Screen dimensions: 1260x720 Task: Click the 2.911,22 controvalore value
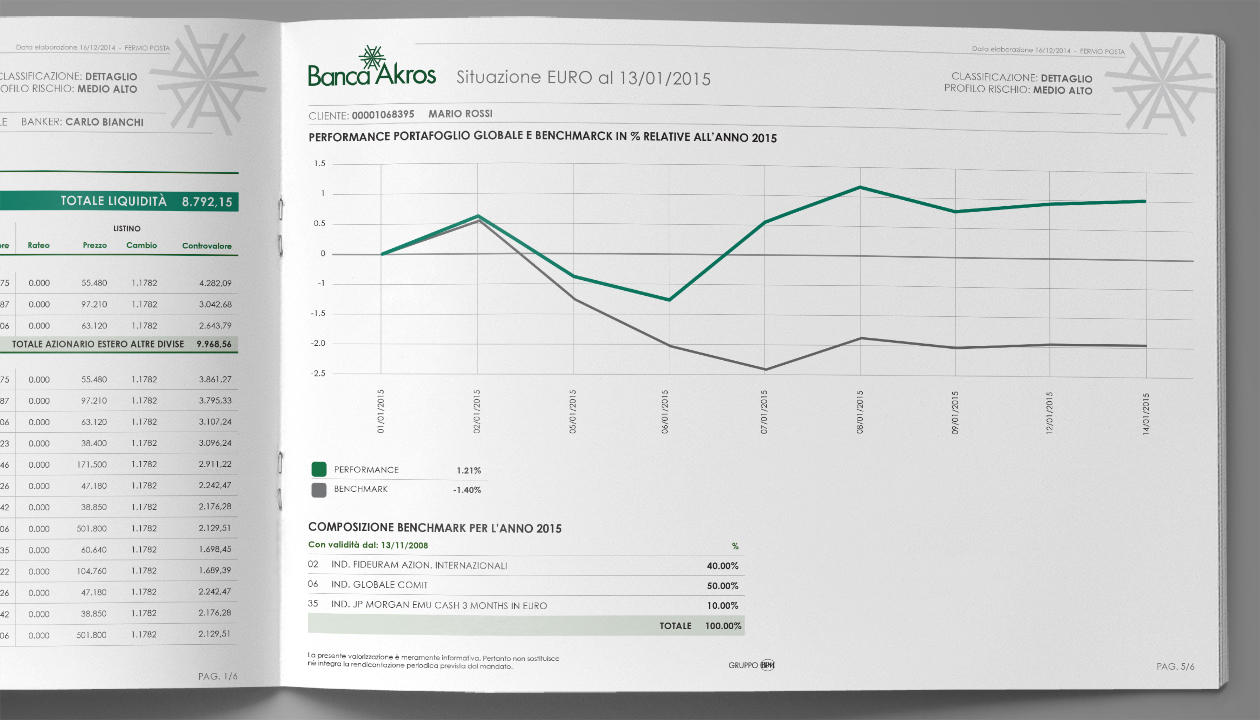coord(214,464)
